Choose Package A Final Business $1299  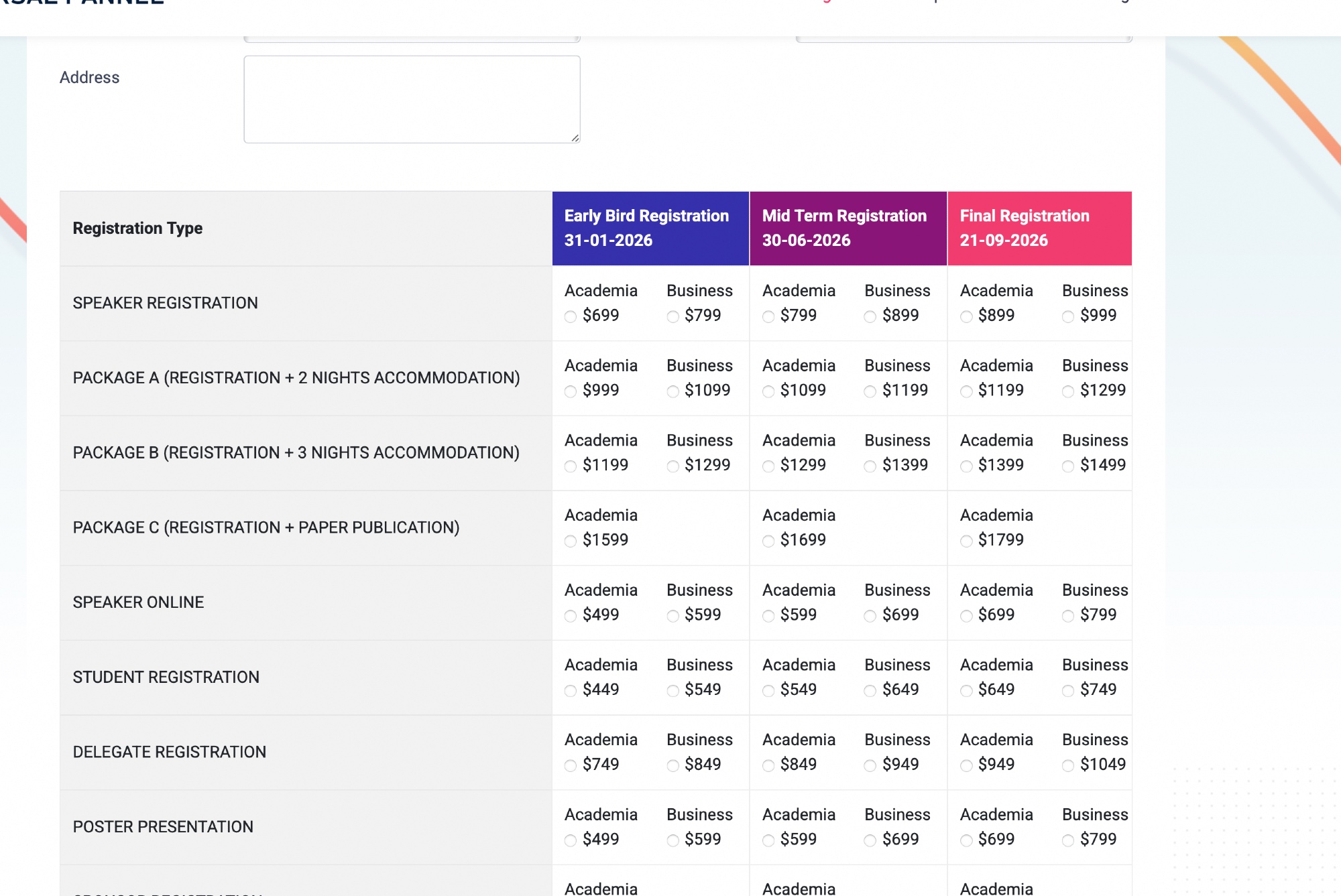(1068, 391)
